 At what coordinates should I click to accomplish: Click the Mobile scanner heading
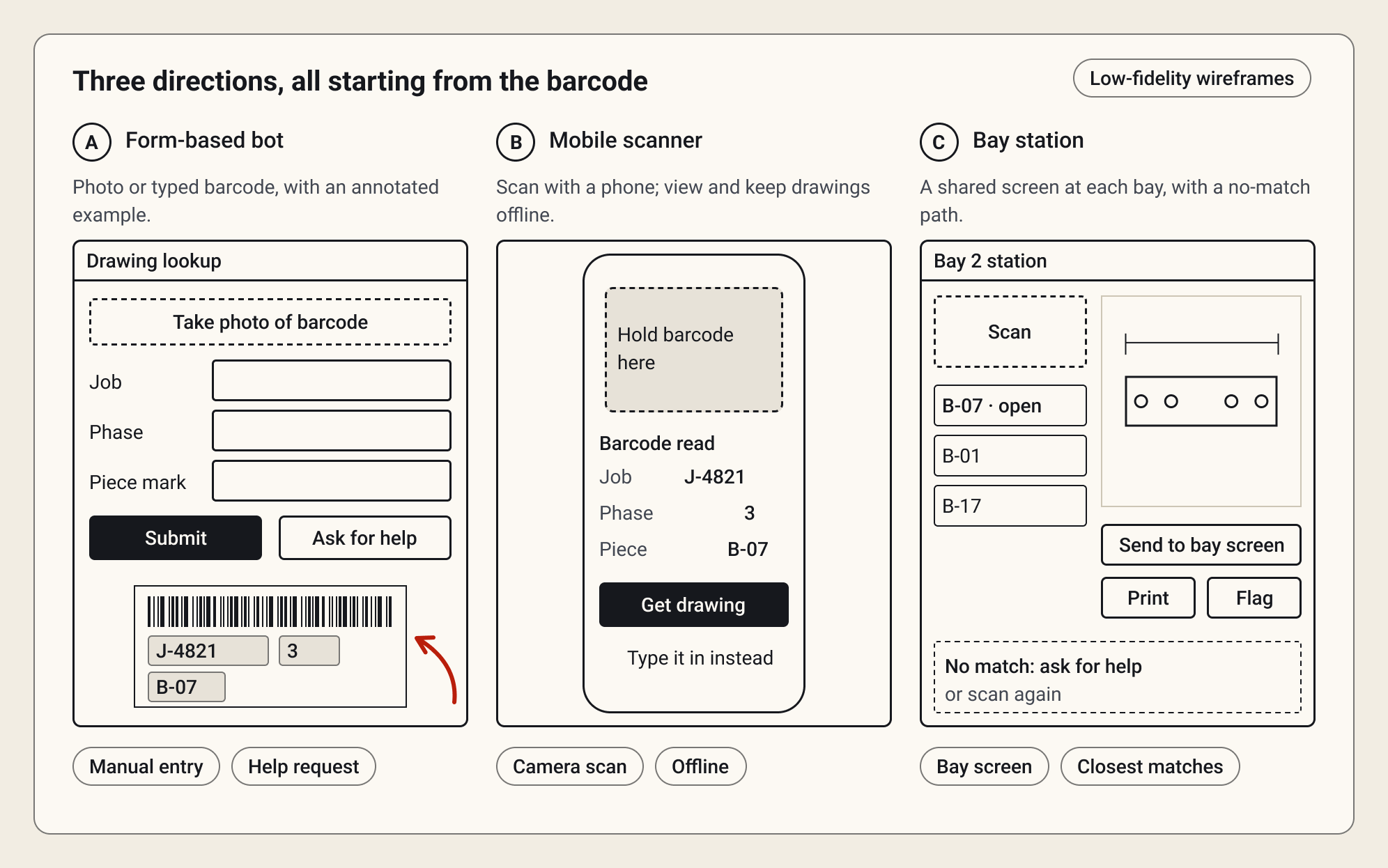(x=626, y=140)
